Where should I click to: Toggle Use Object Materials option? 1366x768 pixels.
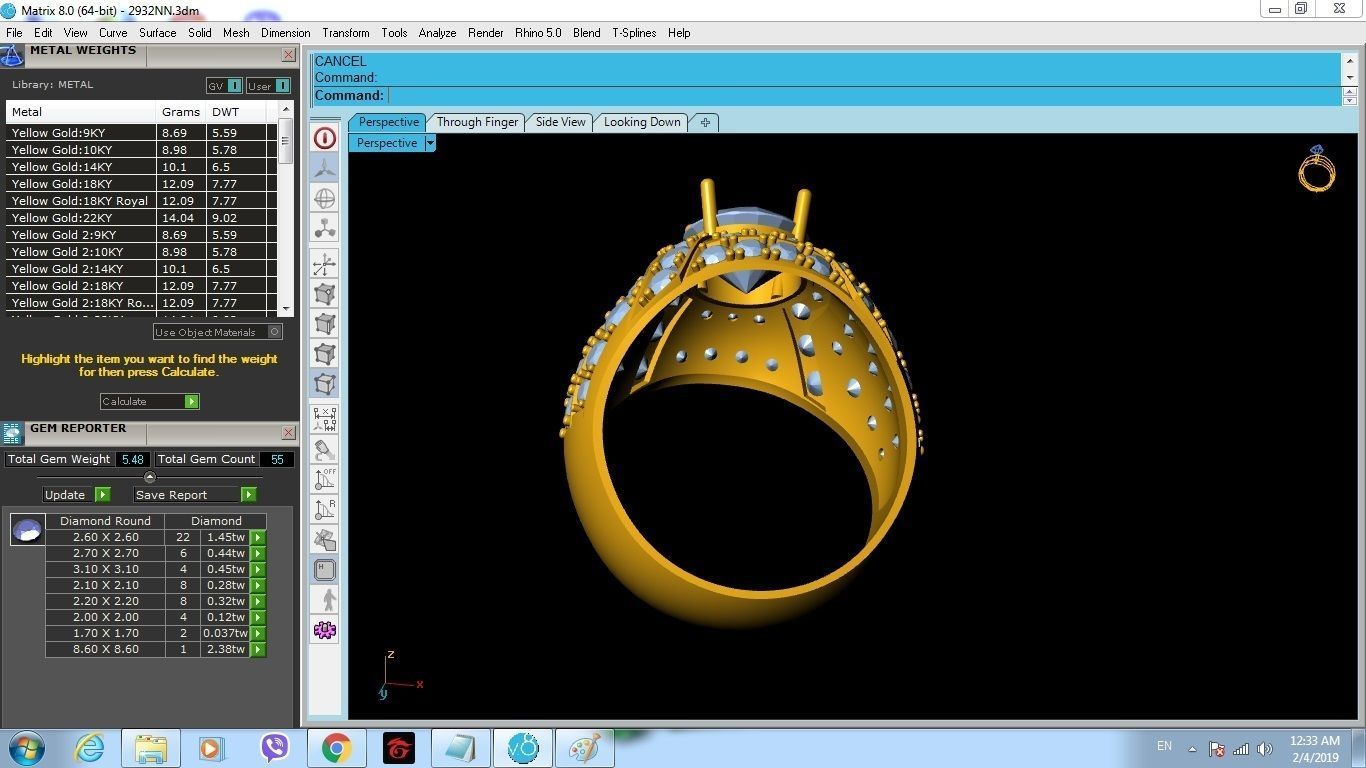pos(218,332)
